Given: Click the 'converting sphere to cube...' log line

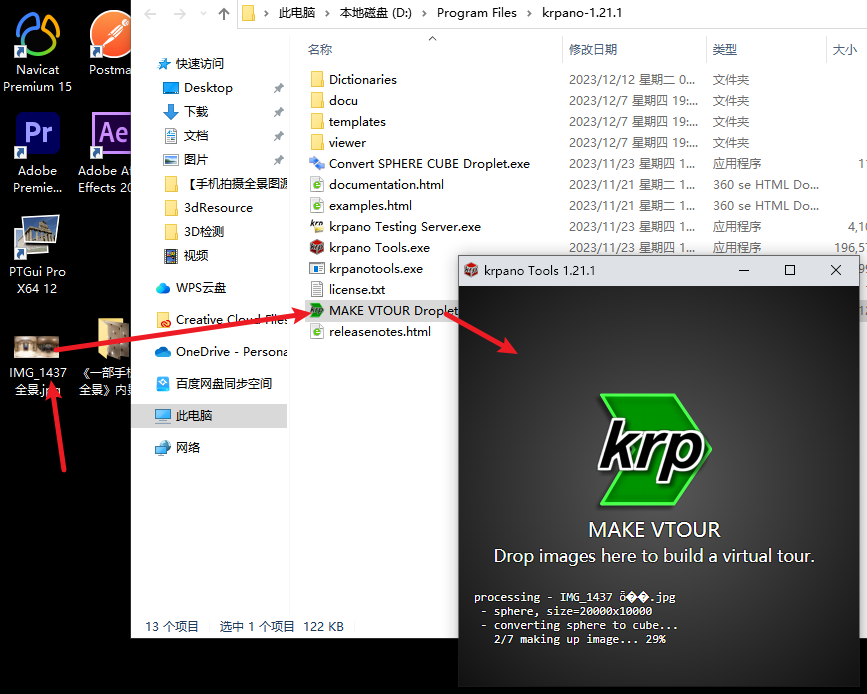Looking at the screenshot, I should [579, 625].
